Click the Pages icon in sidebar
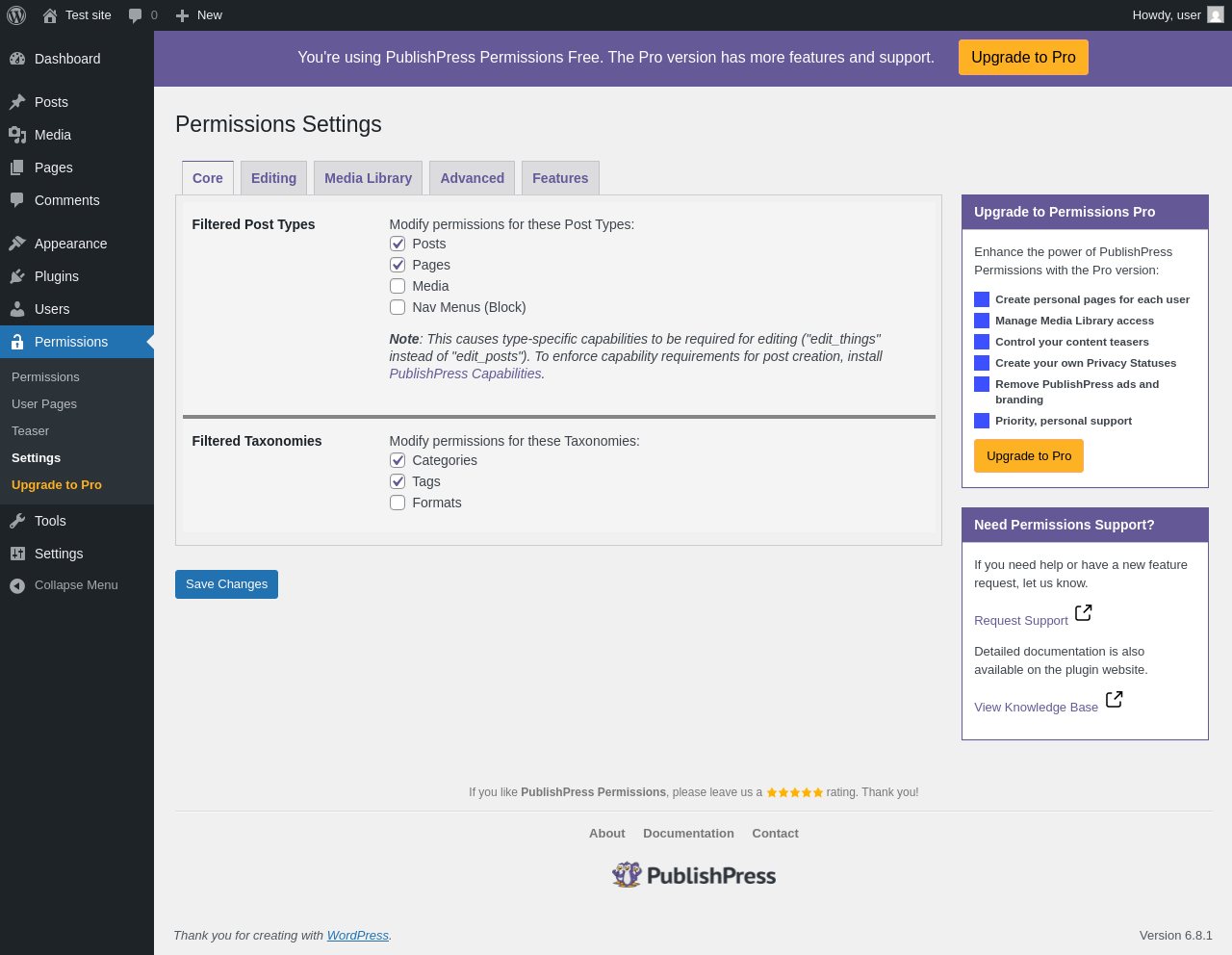Screen dimensions: 1232x955 click(17, 168)
